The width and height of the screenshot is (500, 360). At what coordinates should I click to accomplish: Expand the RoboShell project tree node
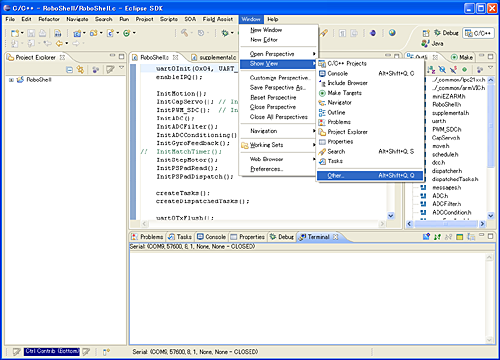(x=11, y=80)
